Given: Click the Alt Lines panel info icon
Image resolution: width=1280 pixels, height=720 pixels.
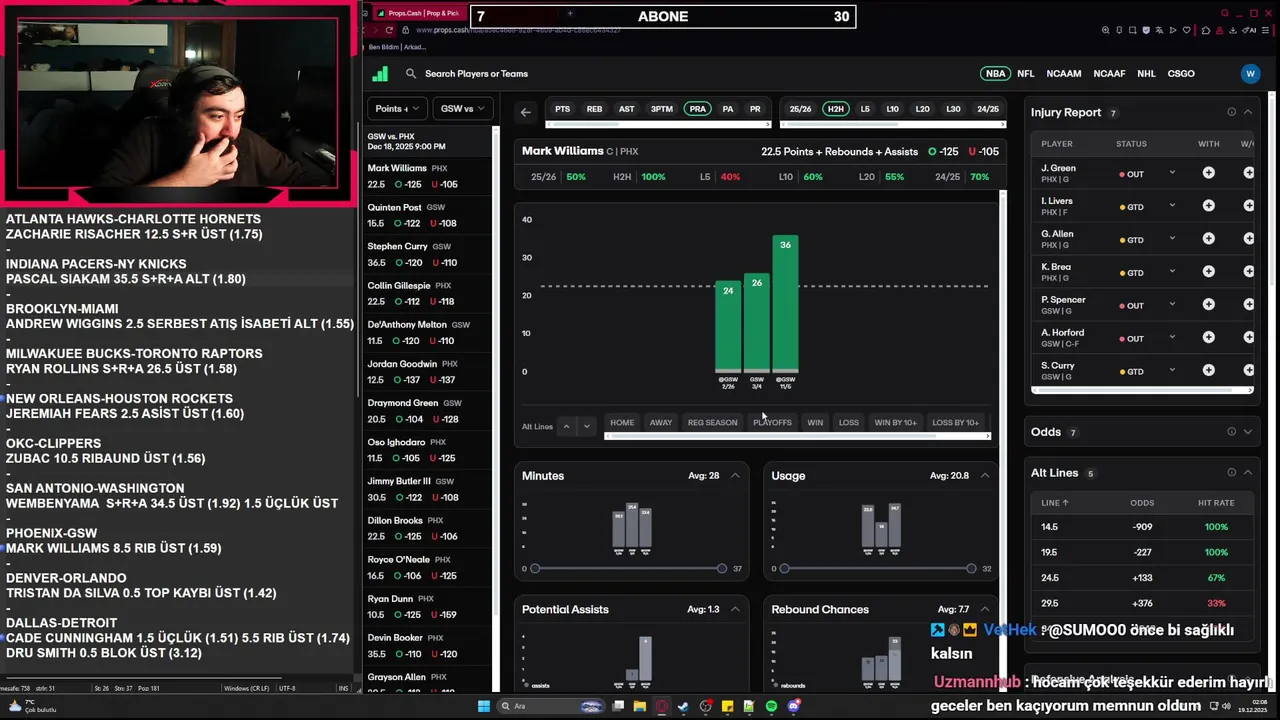Looking at the screenshot, I should (1231, 473).
